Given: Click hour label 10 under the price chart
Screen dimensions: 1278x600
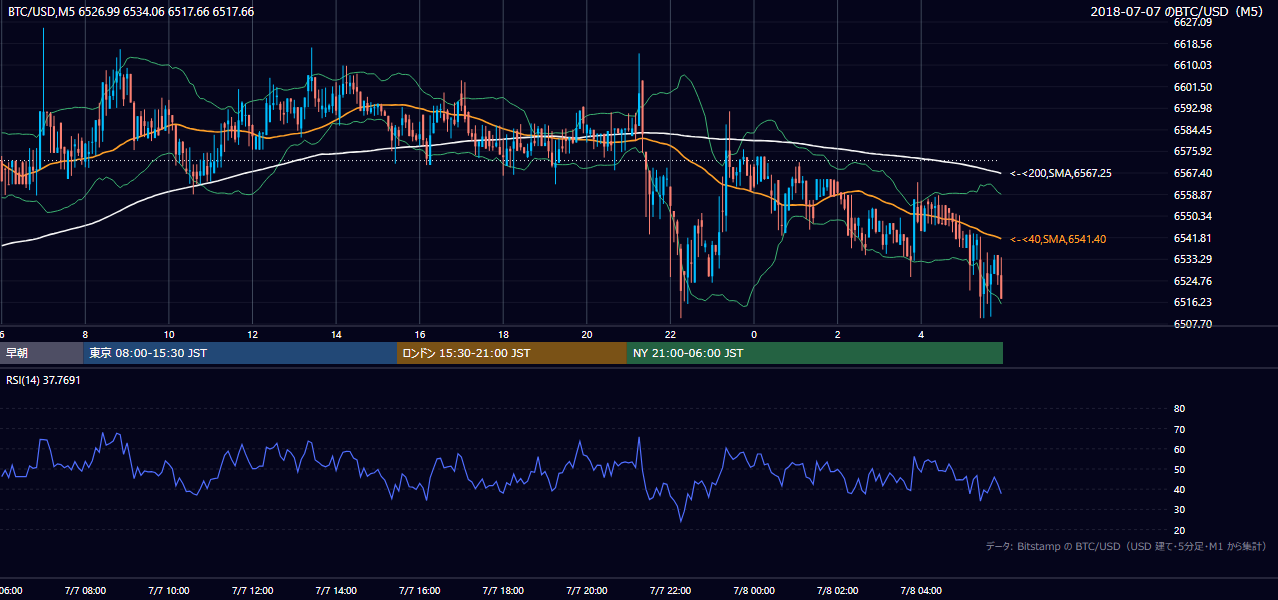Looking at the screenshot, I should [169, 334].
